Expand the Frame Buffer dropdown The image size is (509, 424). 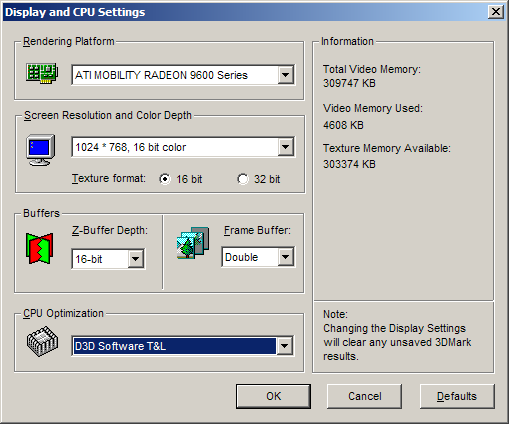point(286,257)
